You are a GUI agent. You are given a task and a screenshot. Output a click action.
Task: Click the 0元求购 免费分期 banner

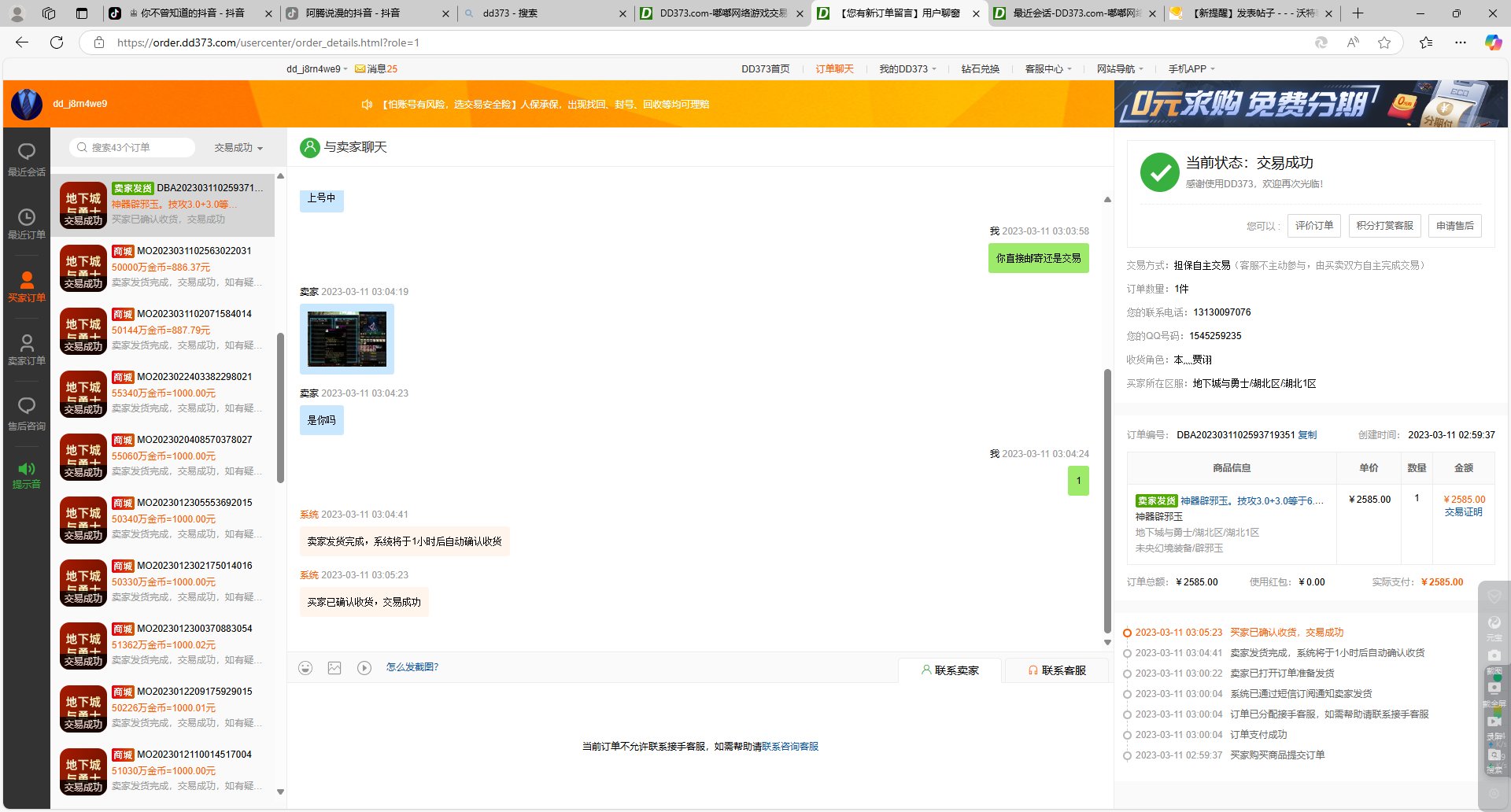1310,104
